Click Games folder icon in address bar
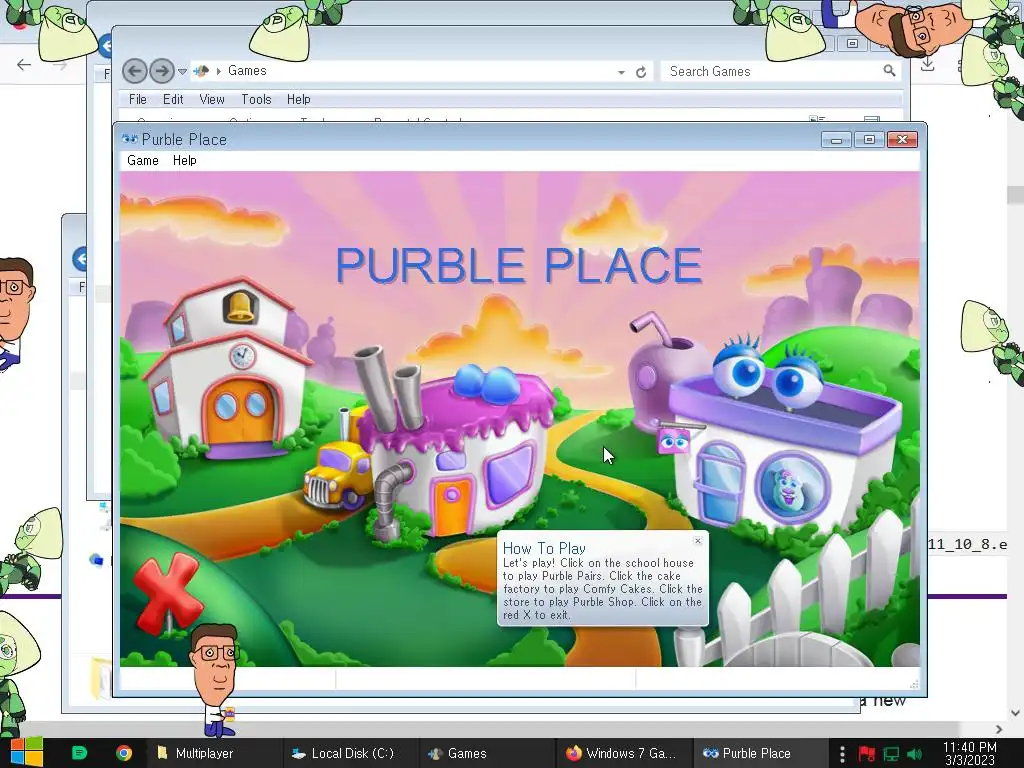 pyautogui.click(x=202, y=71)
